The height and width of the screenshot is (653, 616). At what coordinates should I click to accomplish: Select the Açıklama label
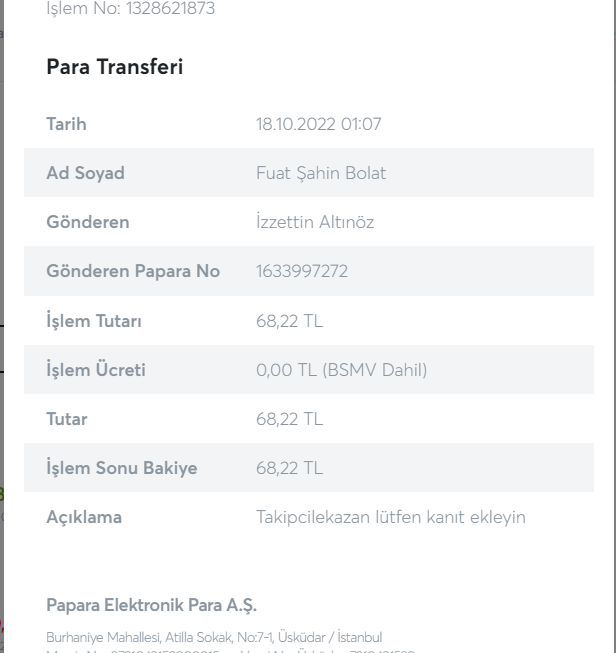(84, 517)
